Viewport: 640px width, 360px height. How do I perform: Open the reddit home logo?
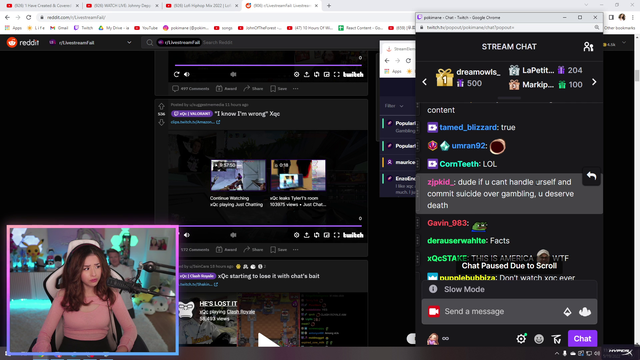[x=23, y=42]
